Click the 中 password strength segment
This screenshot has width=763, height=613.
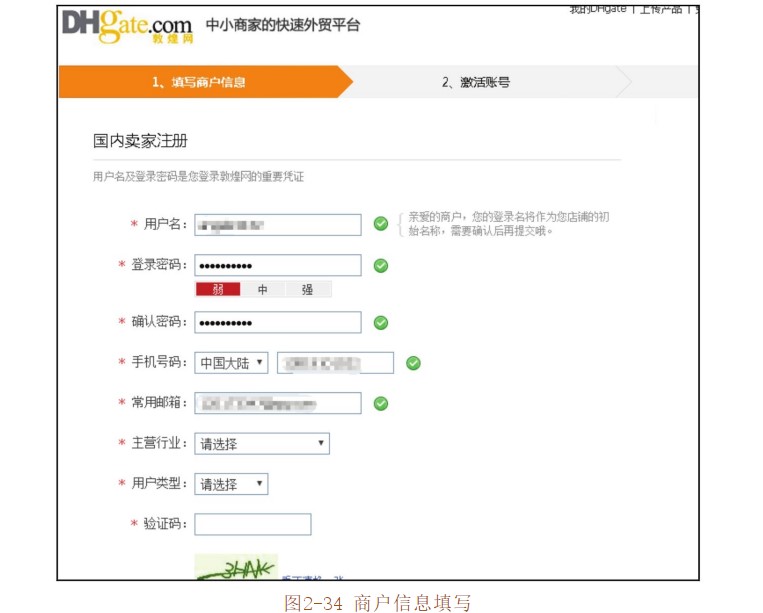pos(263,290)
